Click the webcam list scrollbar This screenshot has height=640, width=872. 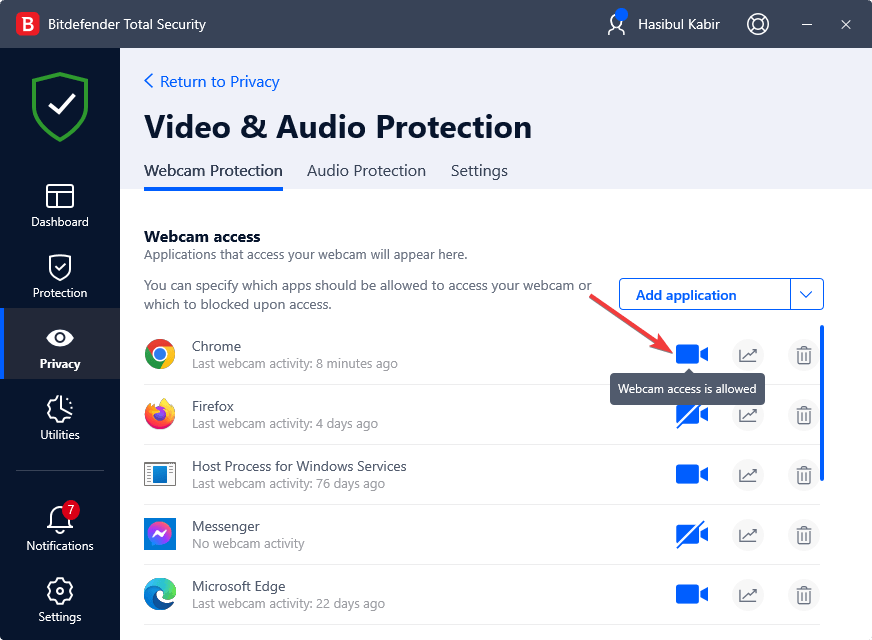coord(822,400)
